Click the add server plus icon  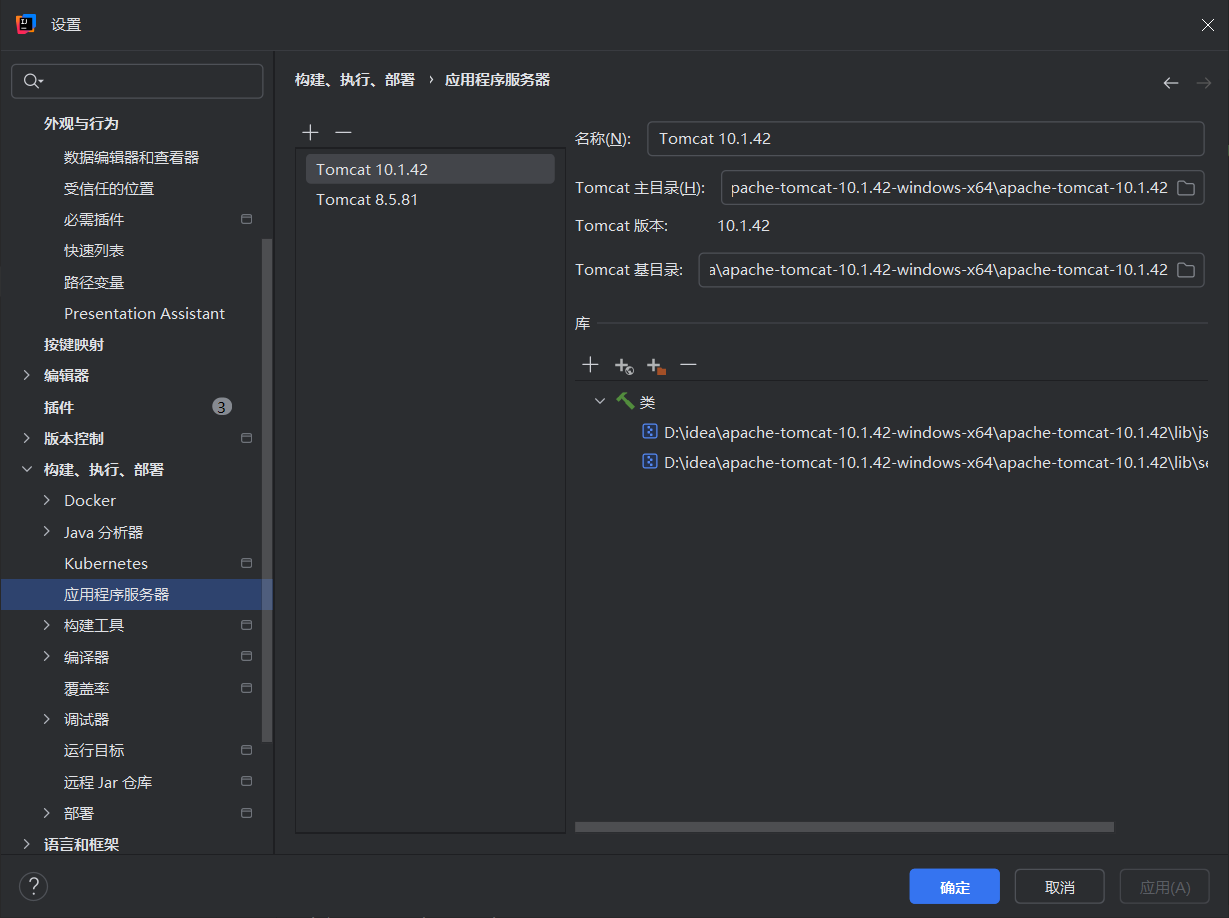coord(311,133)
